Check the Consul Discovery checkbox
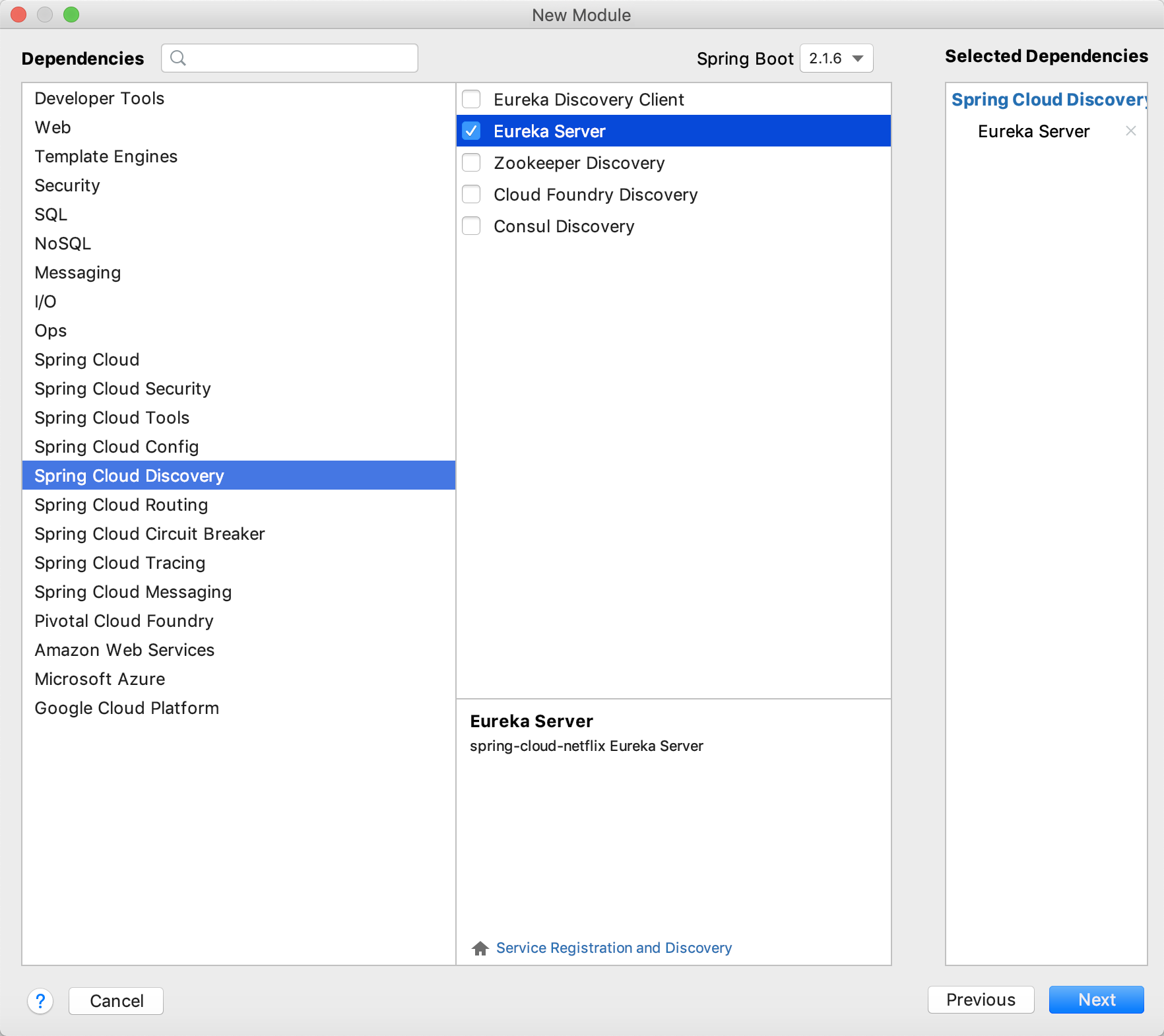The width and height of the screenshot is (1164, 1036). [x=471, y=226]
